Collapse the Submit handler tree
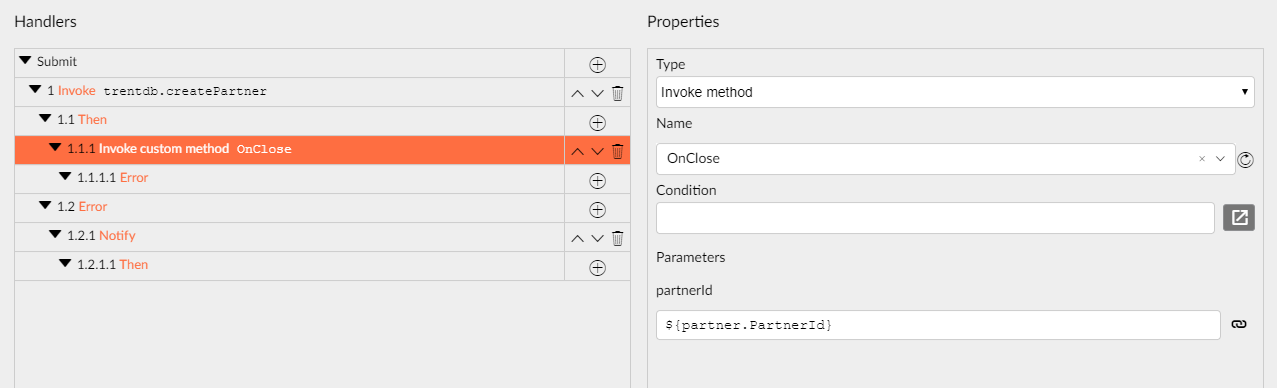 point(26,61)
